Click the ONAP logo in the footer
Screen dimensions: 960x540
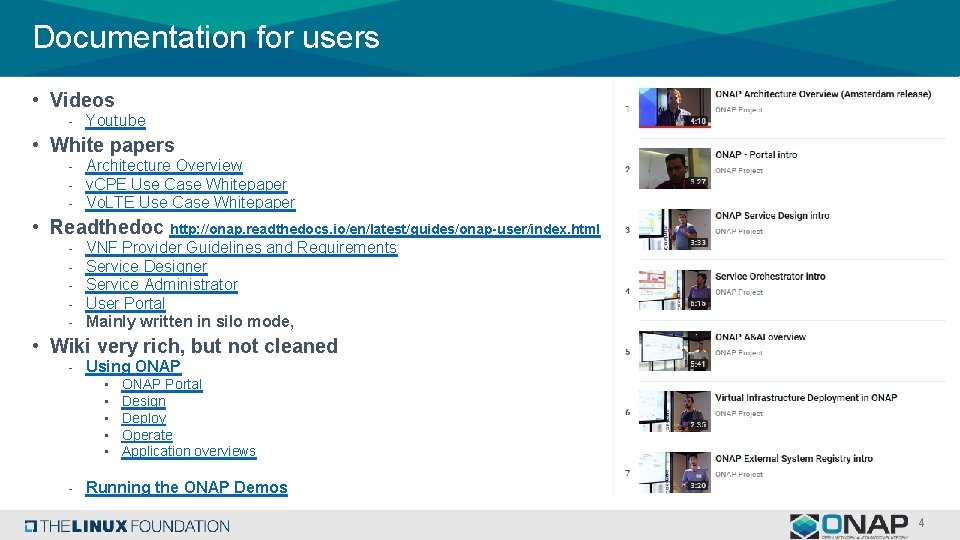pos(849,526)
